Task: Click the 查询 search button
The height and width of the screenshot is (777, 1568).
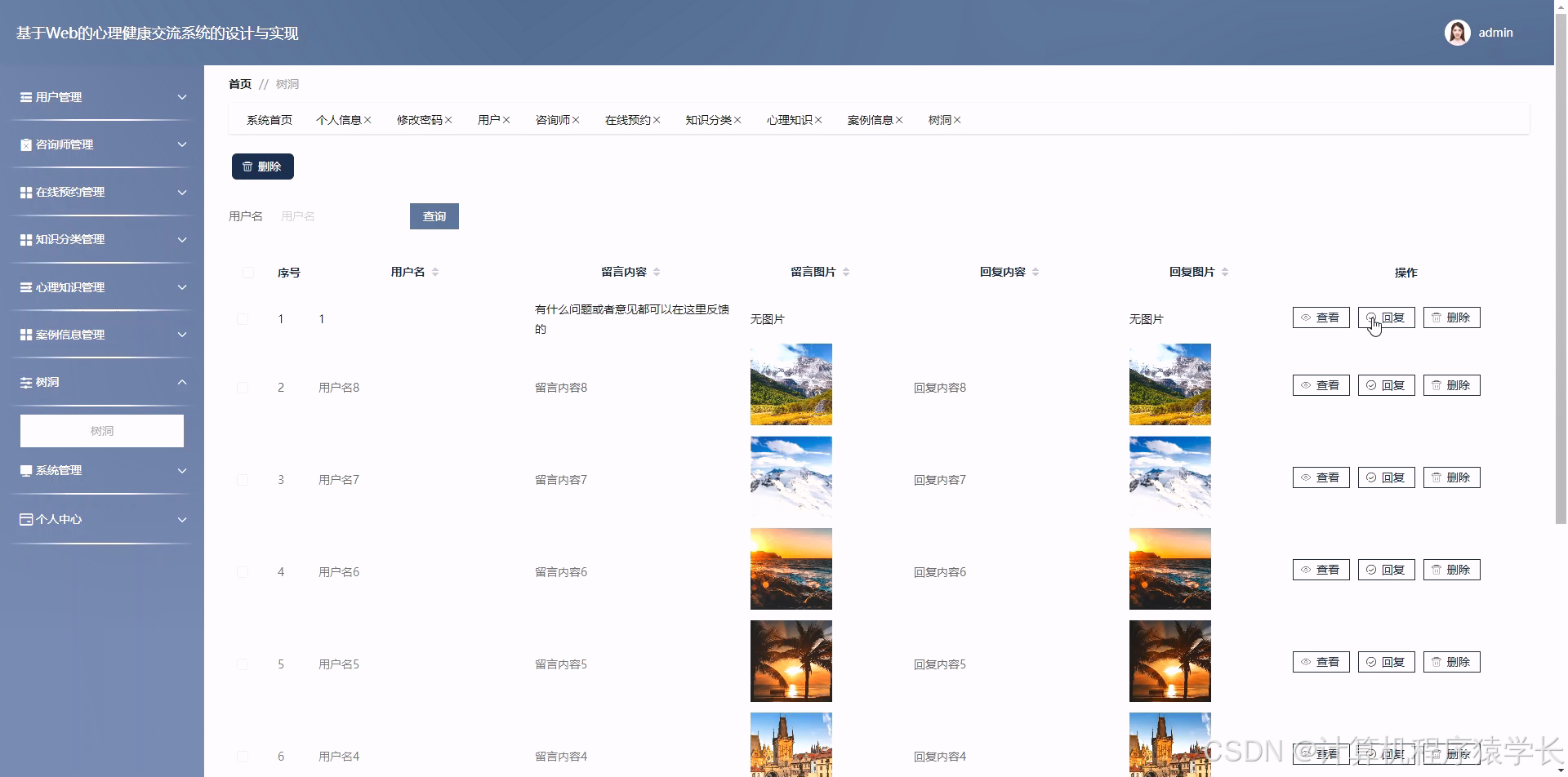Action: tap(434, 216)
